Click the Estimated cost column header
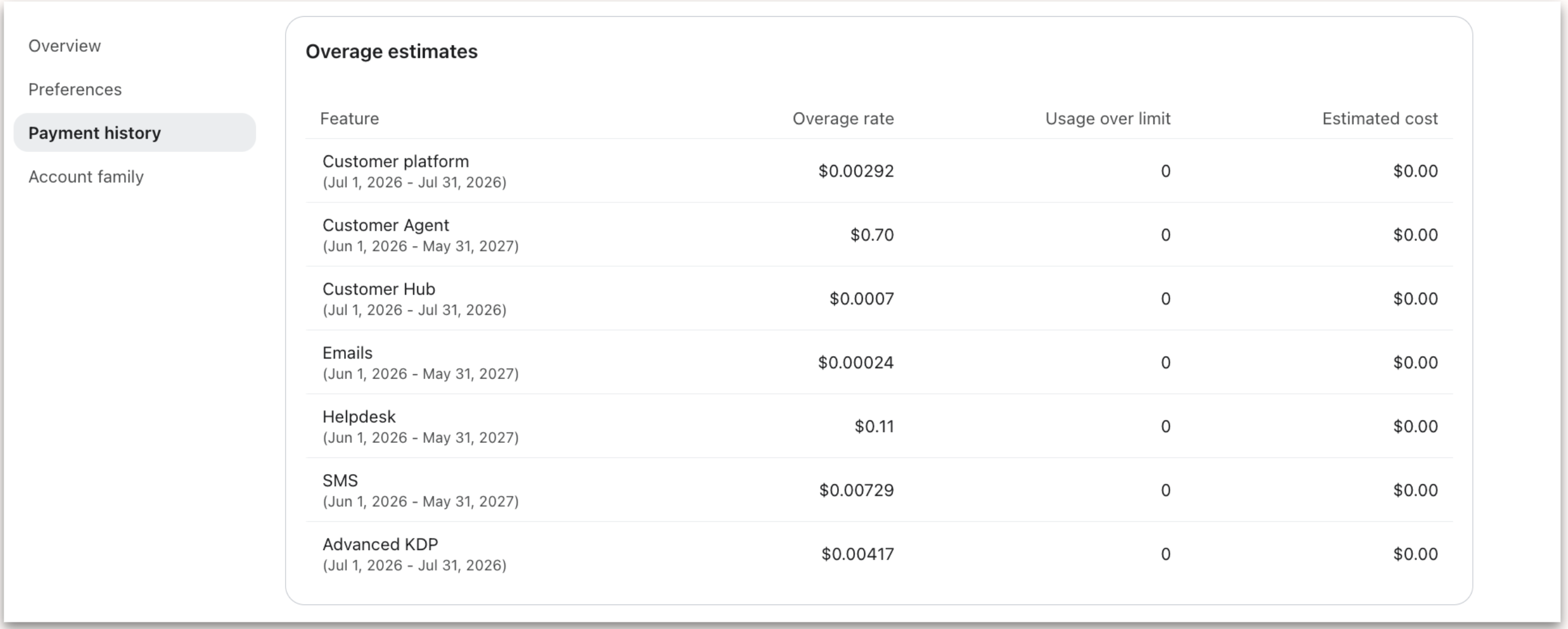This screenshot has width=1568, height=629. click(x=1380, y=119)
